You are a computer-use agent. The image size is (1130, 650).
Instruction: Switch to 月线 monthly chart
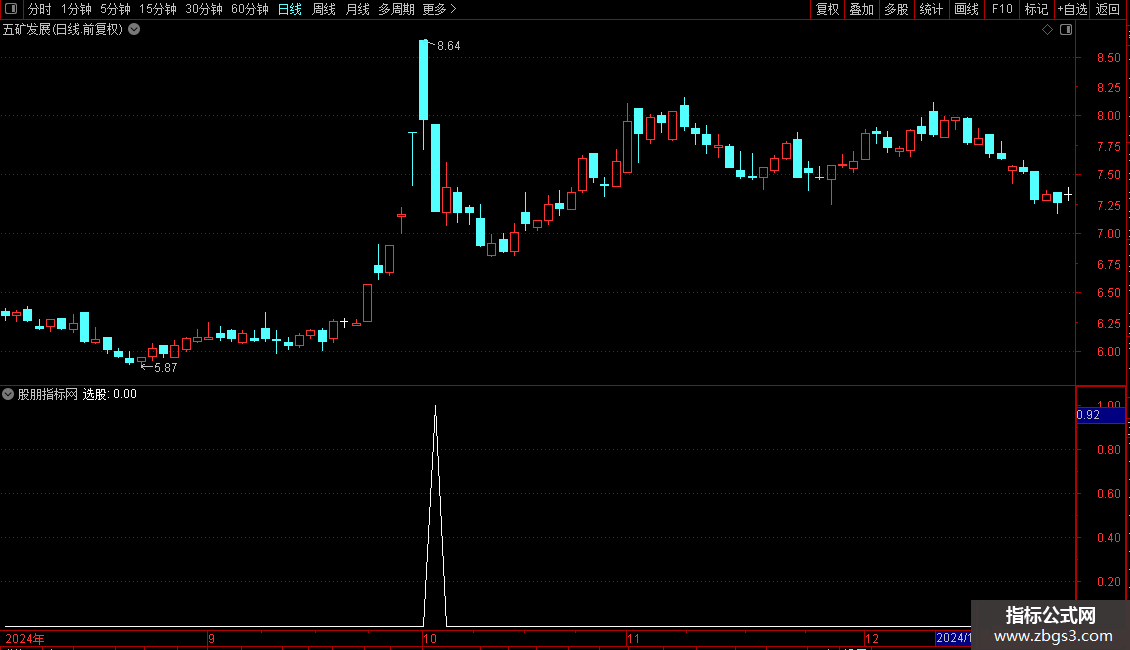click(x=357, y=9)
